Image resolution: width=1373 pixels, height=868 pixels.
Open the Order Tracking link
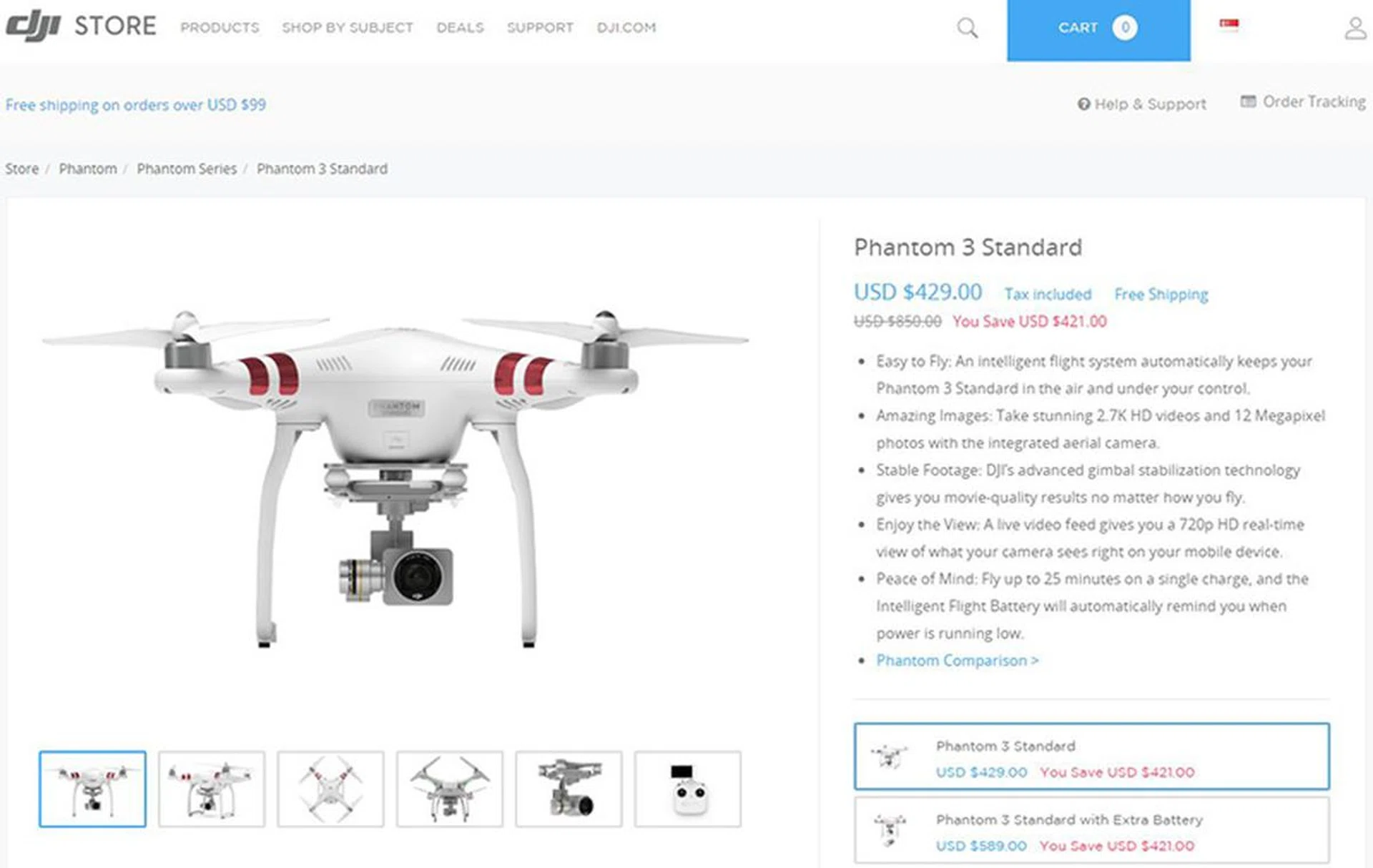(1303, 102)
